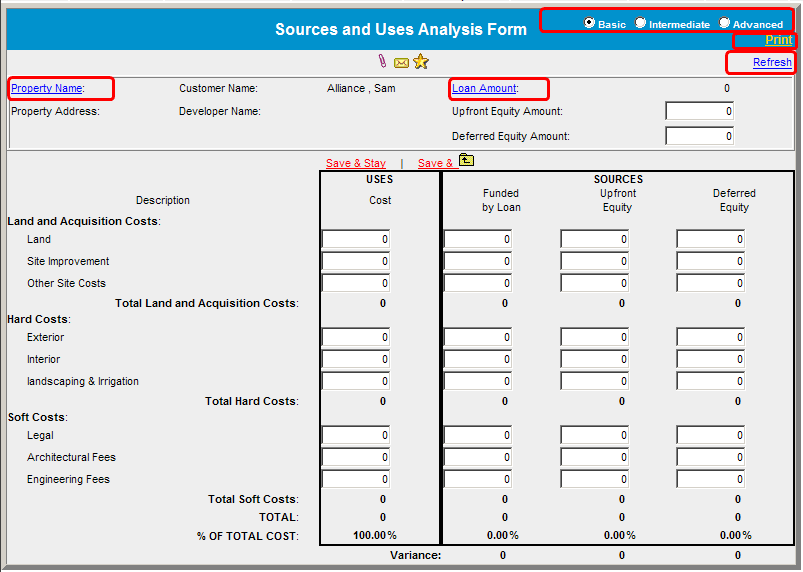Viewport: 803px width, 572px height.
Task: Focus the Deferred Equity Amount field
Action: pyautogui.click(x=700, y=136)
